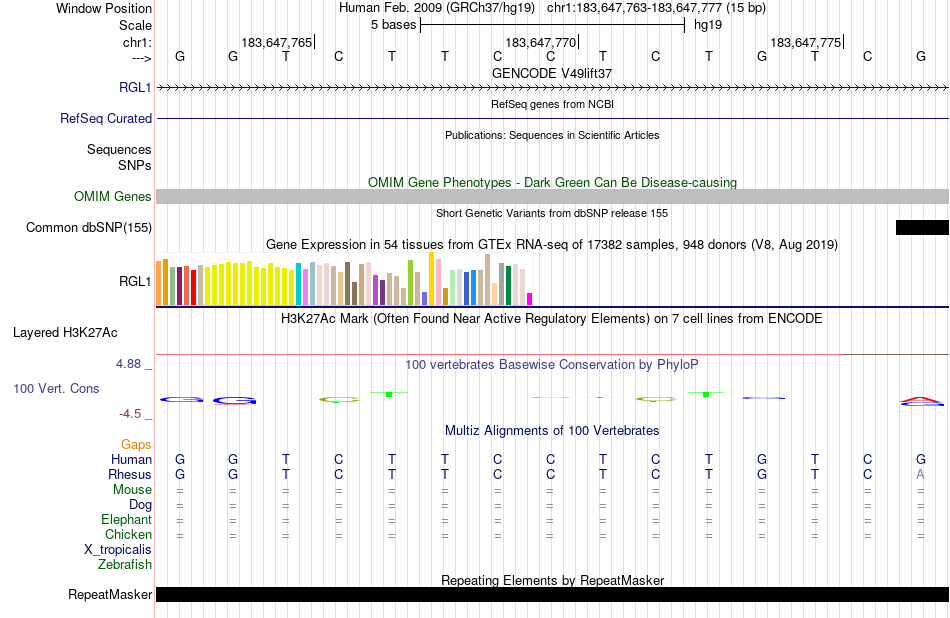
Task: Click the RepeatMasker track label
Action: pyautogui.click(x=110, y=595)
